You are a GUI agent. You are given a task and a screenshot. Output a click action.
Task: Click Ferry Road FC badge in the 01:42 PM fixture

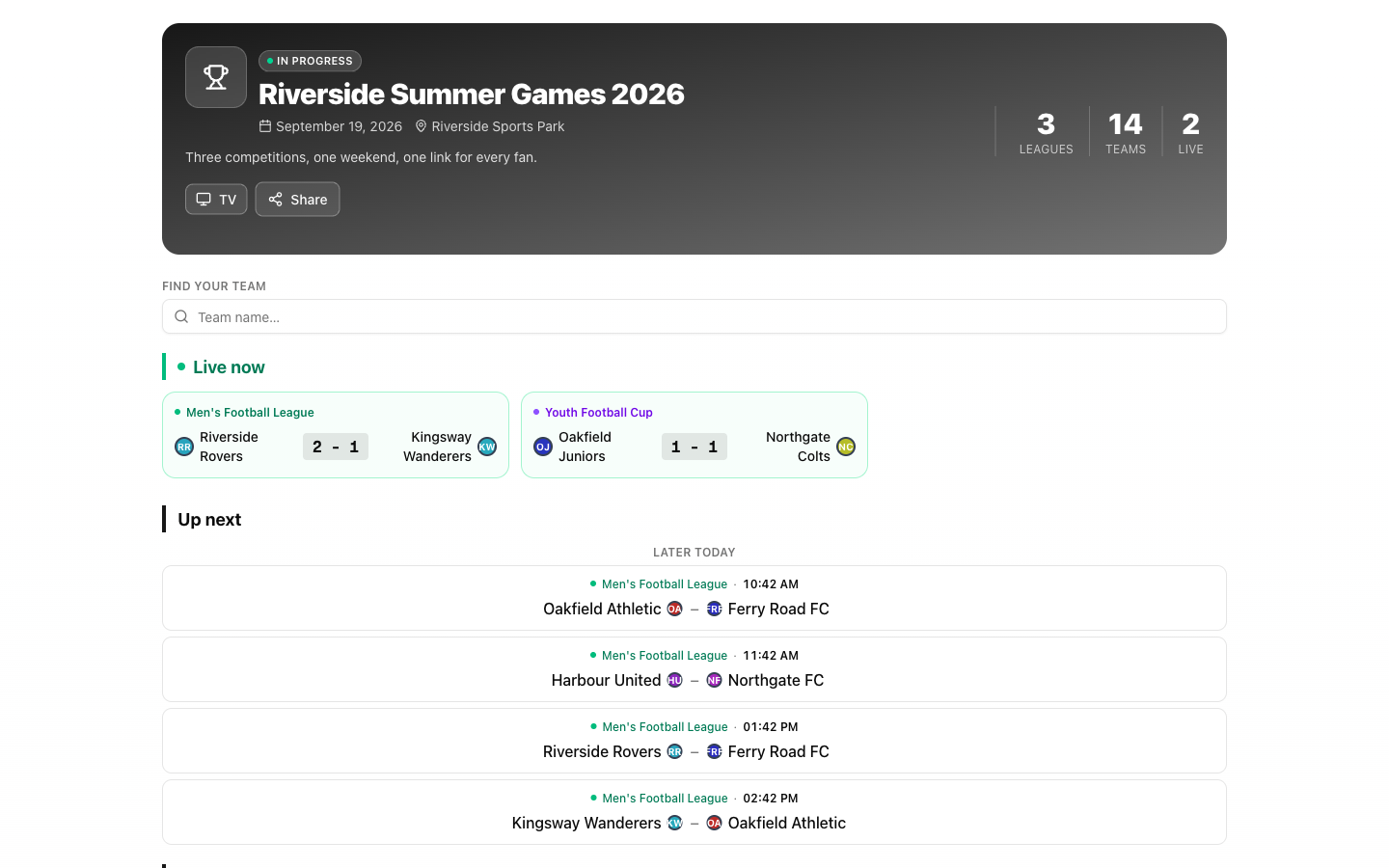pos(715,751)
